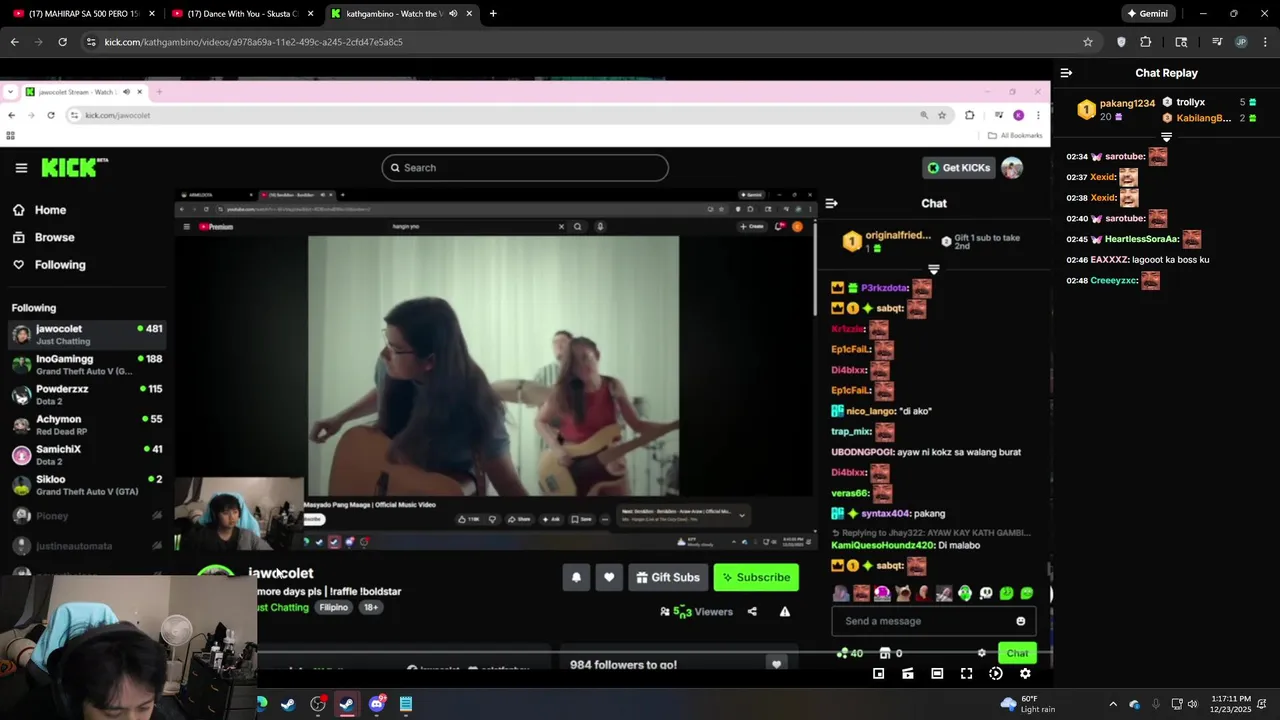The height and width of the screenshot is (720, 1280).
Task: Go back in Chrome
Action: [x=14, y=42]
